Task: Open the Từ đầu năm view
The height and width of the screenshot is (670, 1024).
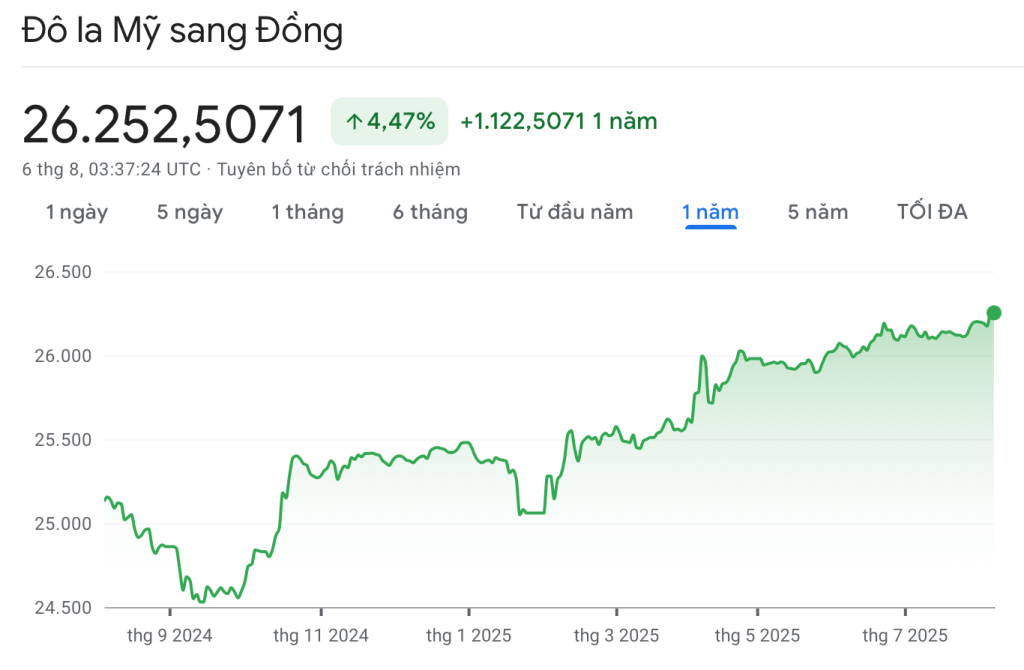Action: [575, 212]
